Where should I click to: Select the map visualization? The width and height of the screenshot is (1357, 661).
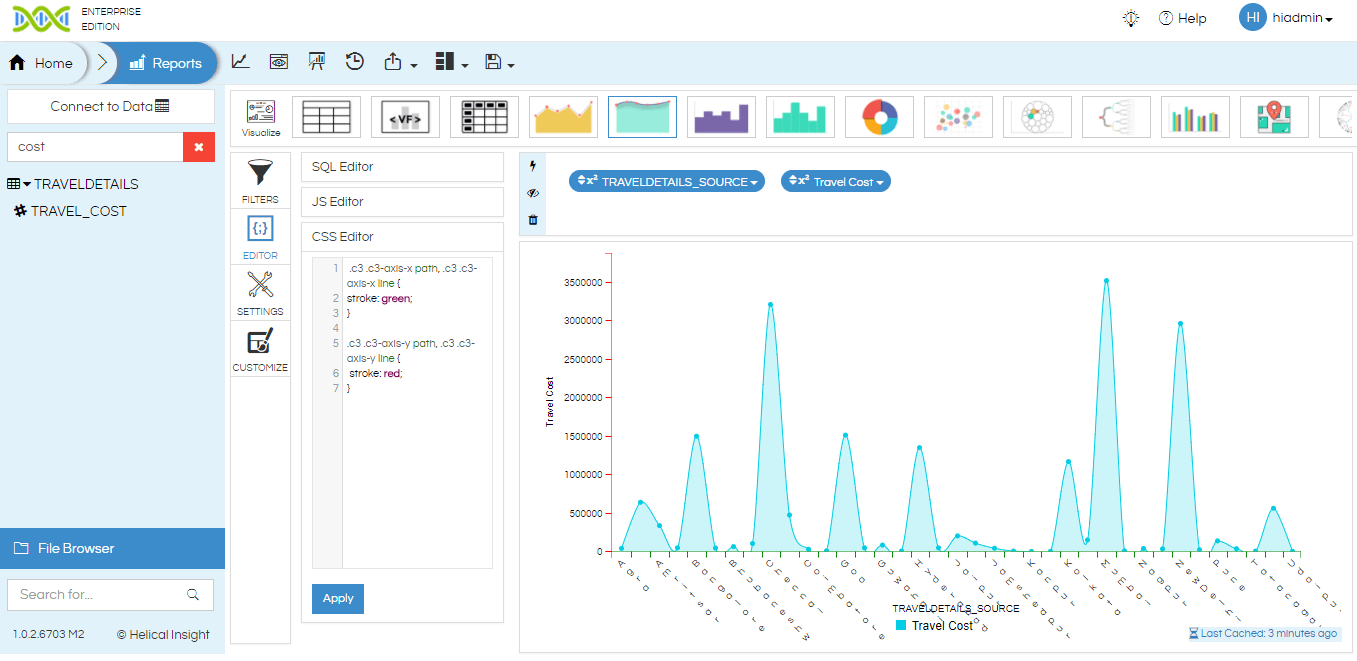pyautogui.click(x=1274, y=117)
